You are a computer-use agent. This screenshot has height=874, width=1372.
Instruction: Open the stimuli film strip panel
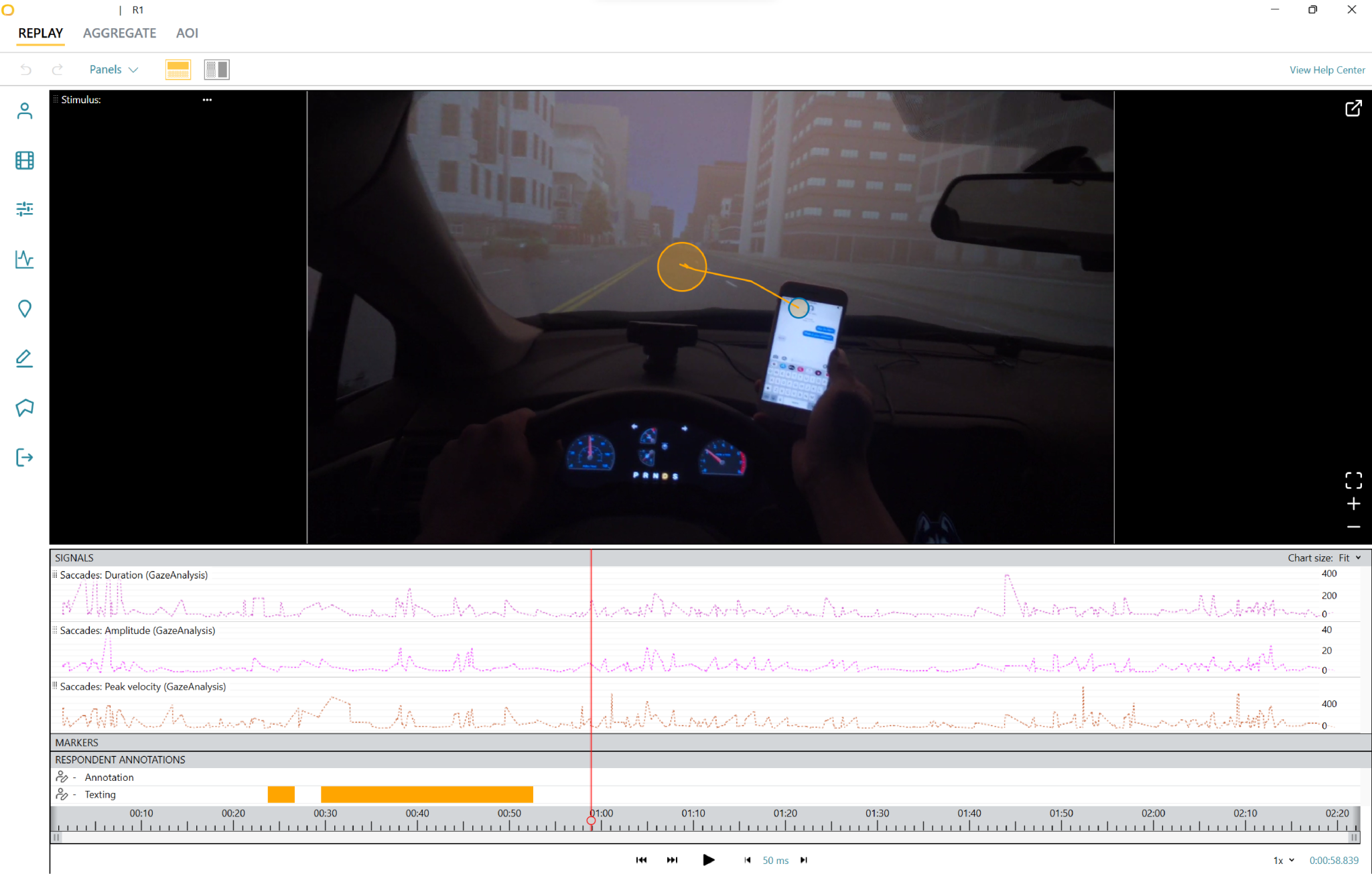click(24, 160)
